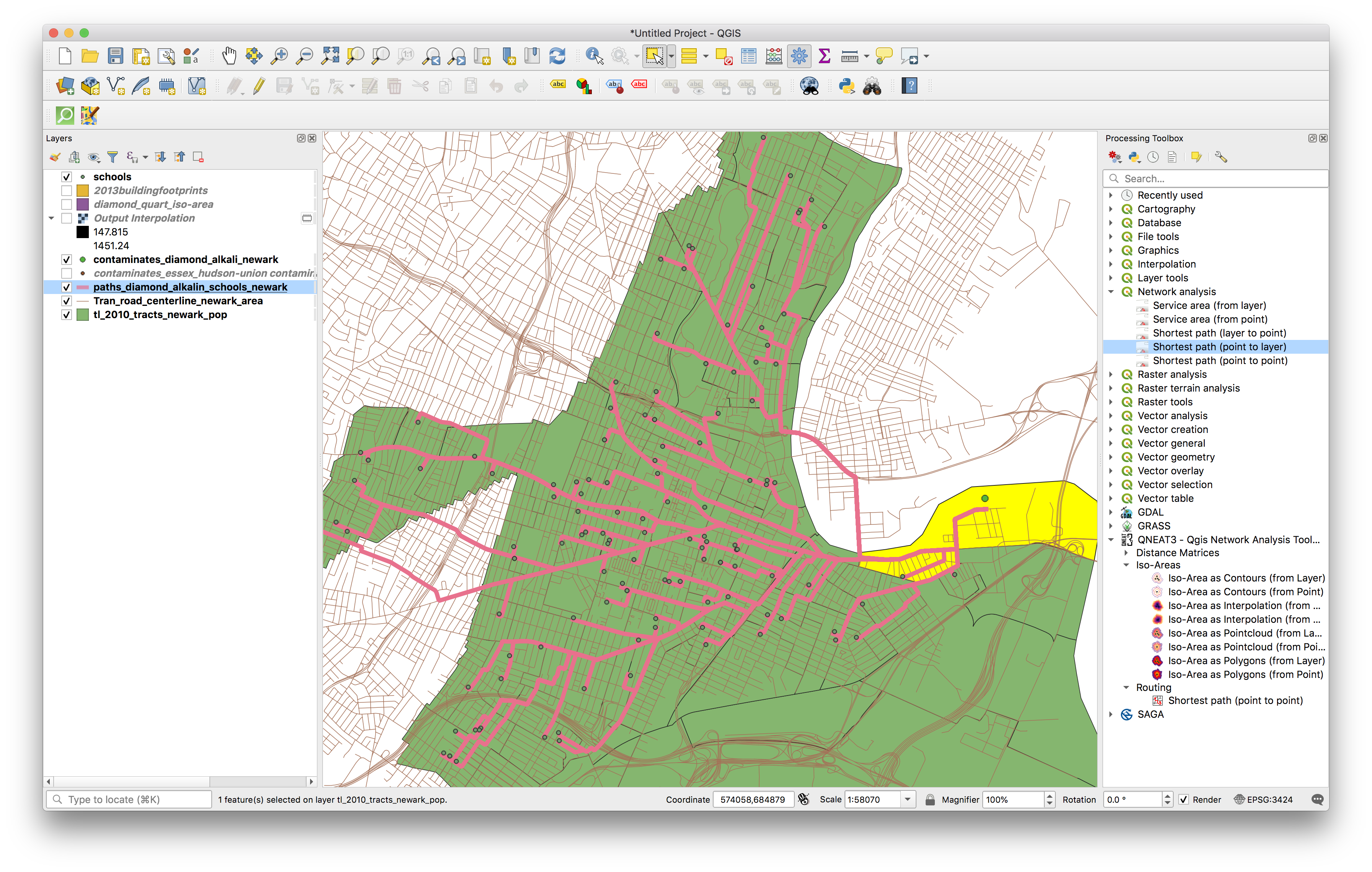Viewport: 1372px width, 872px height.
Task: Select Service area (from point) algorithm
Action: click(1210, 320)
